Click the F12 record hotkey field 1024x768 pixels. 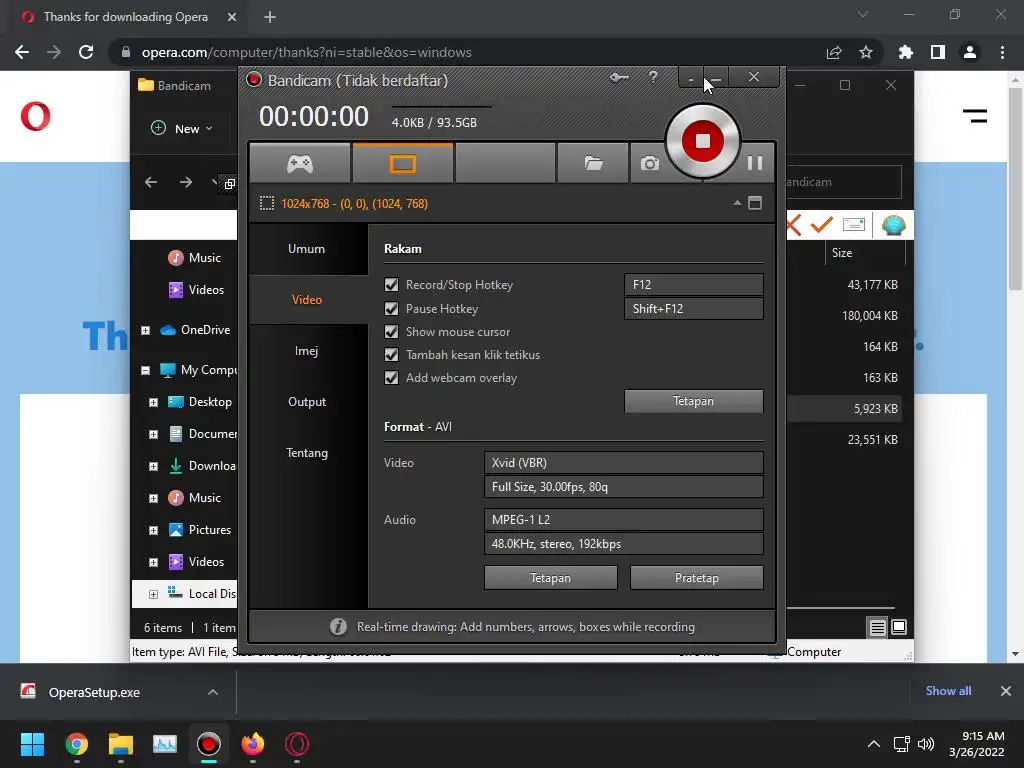click(x=694, y=285)
